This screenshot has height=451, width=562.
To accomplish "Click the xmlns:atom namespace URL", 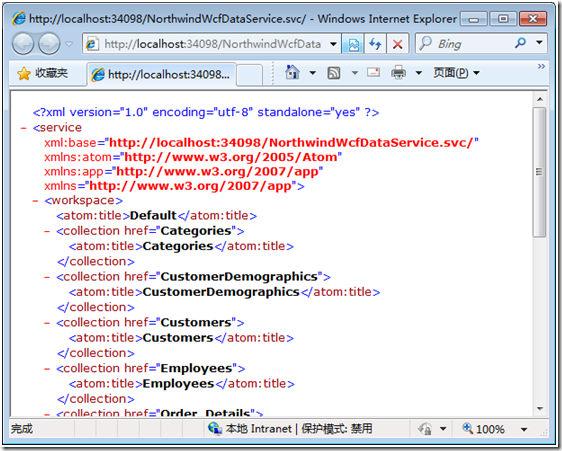I will point(230,157).
